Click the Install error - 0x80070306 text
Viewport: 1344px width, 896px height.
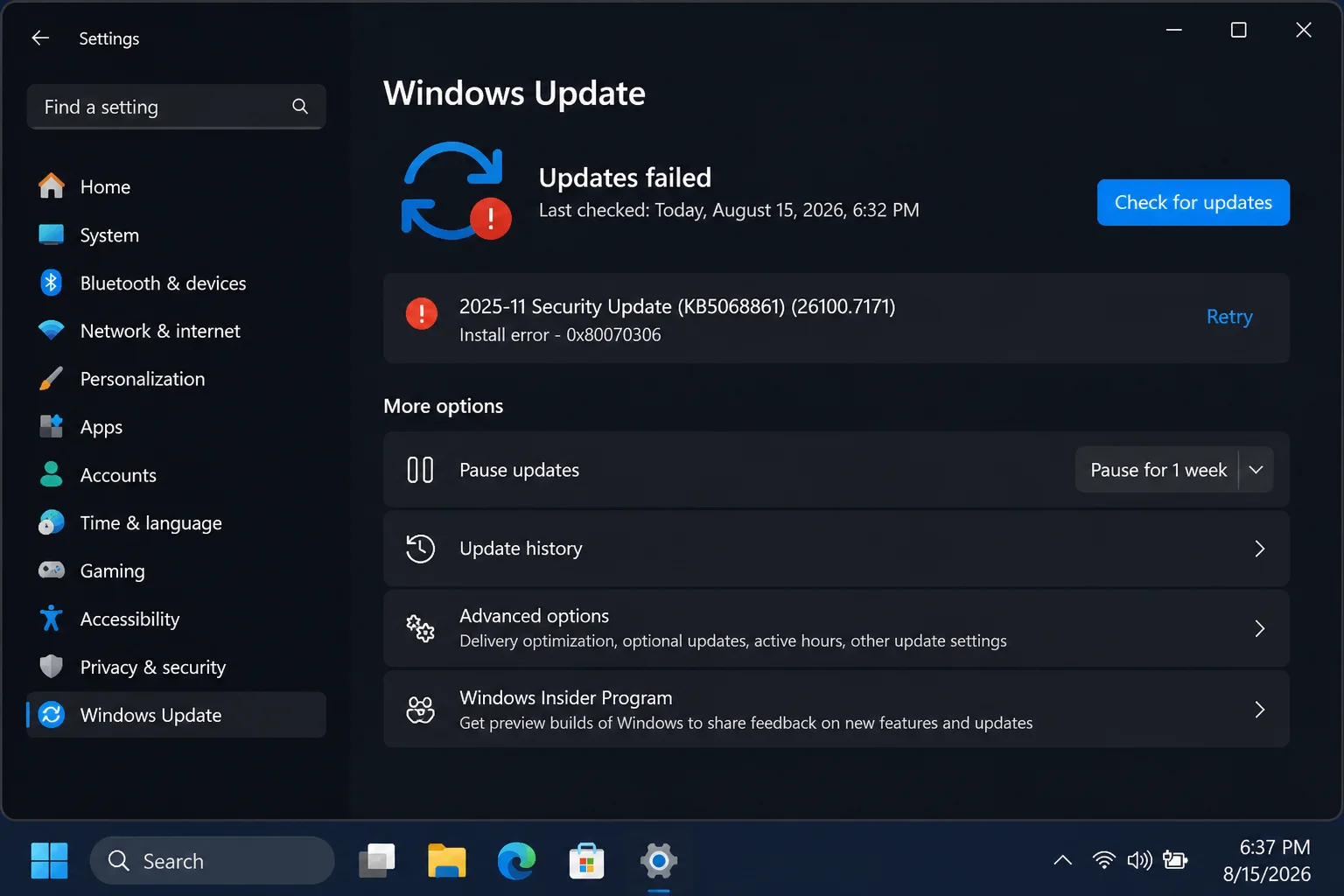coord(560,335)
